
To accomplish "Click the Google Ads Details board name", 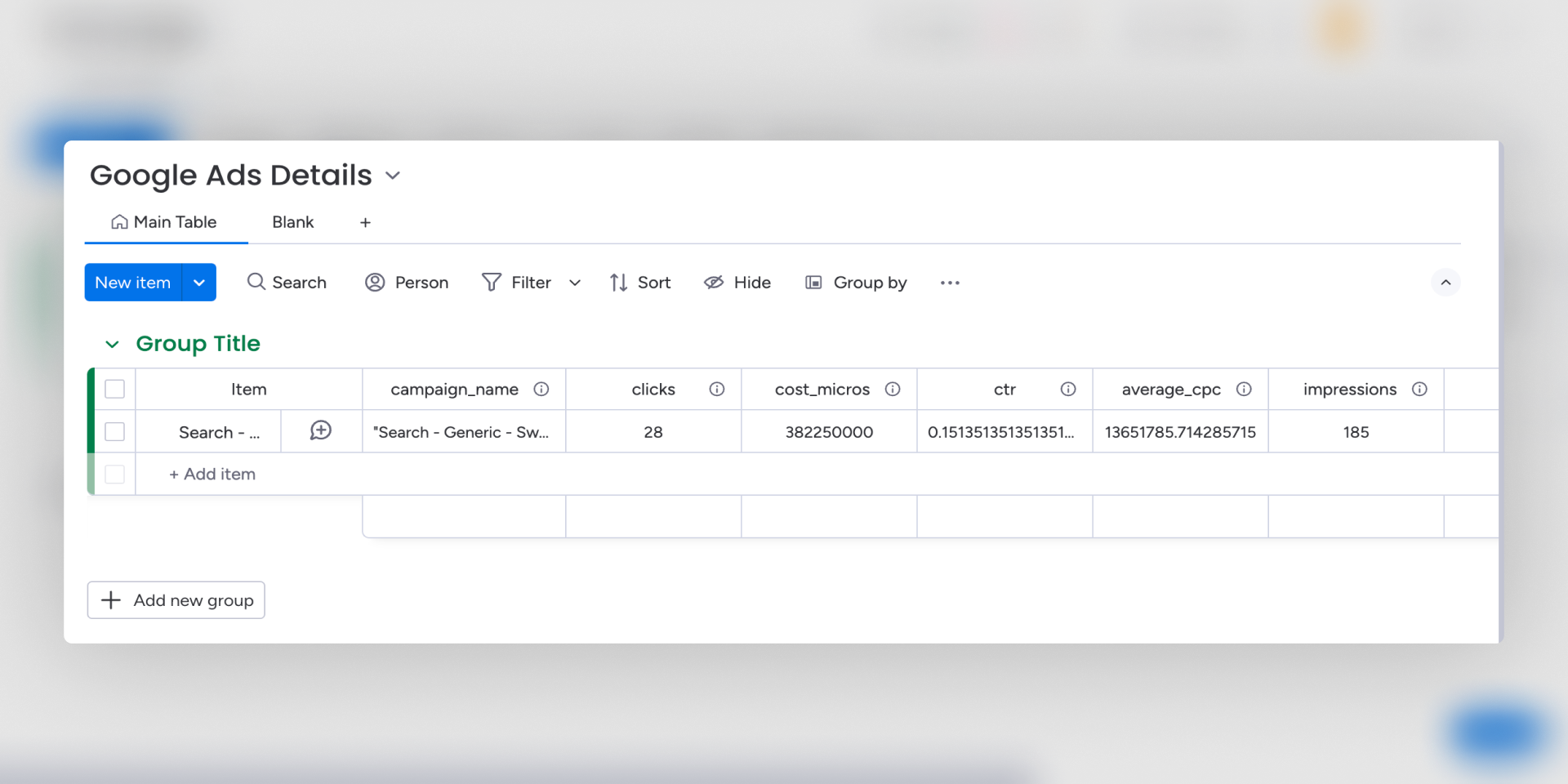I will [231, 175].
